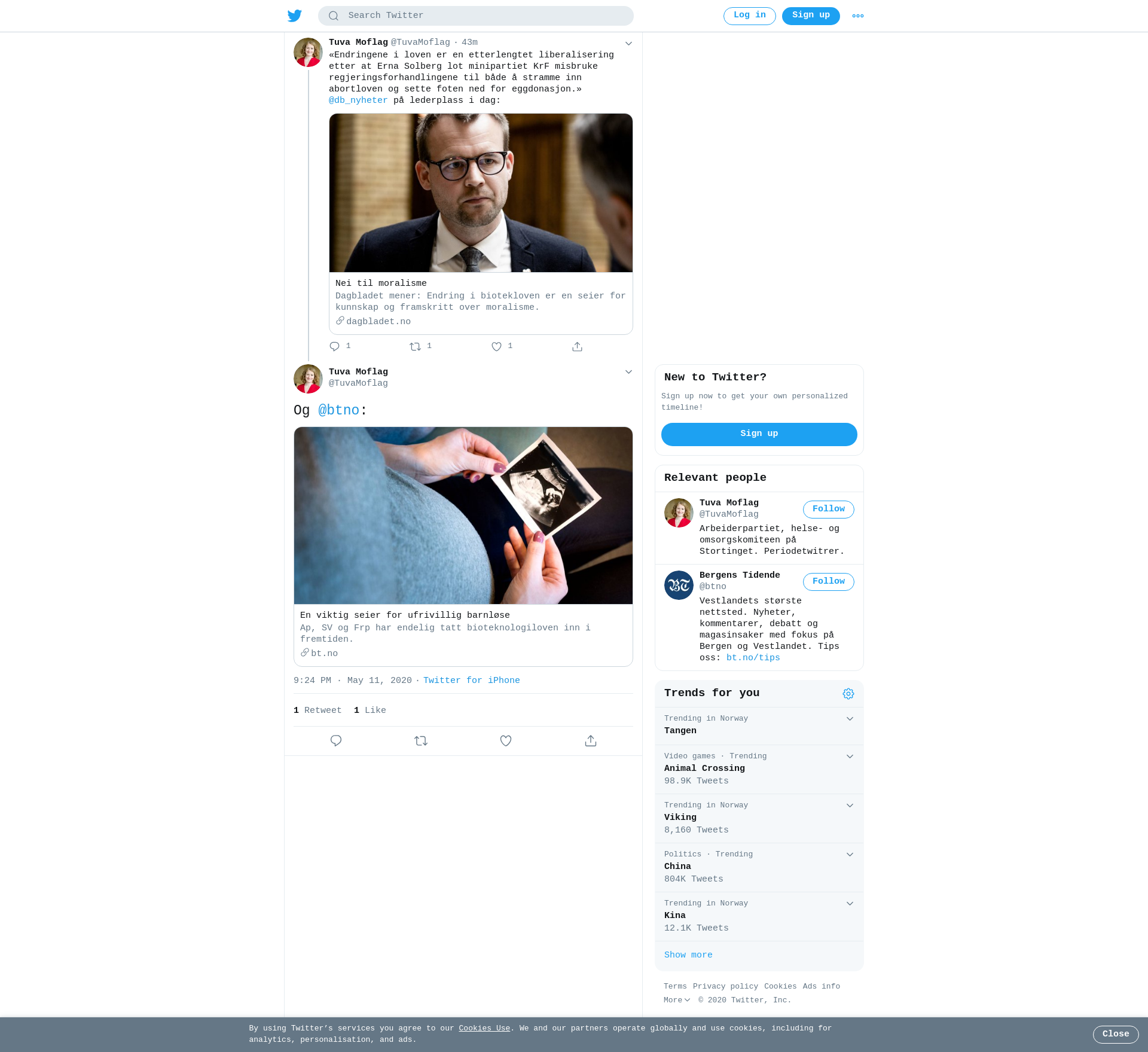Click the retweet icon under main tweet
The image size is (1148, 1052).
(x=421, y=741)
